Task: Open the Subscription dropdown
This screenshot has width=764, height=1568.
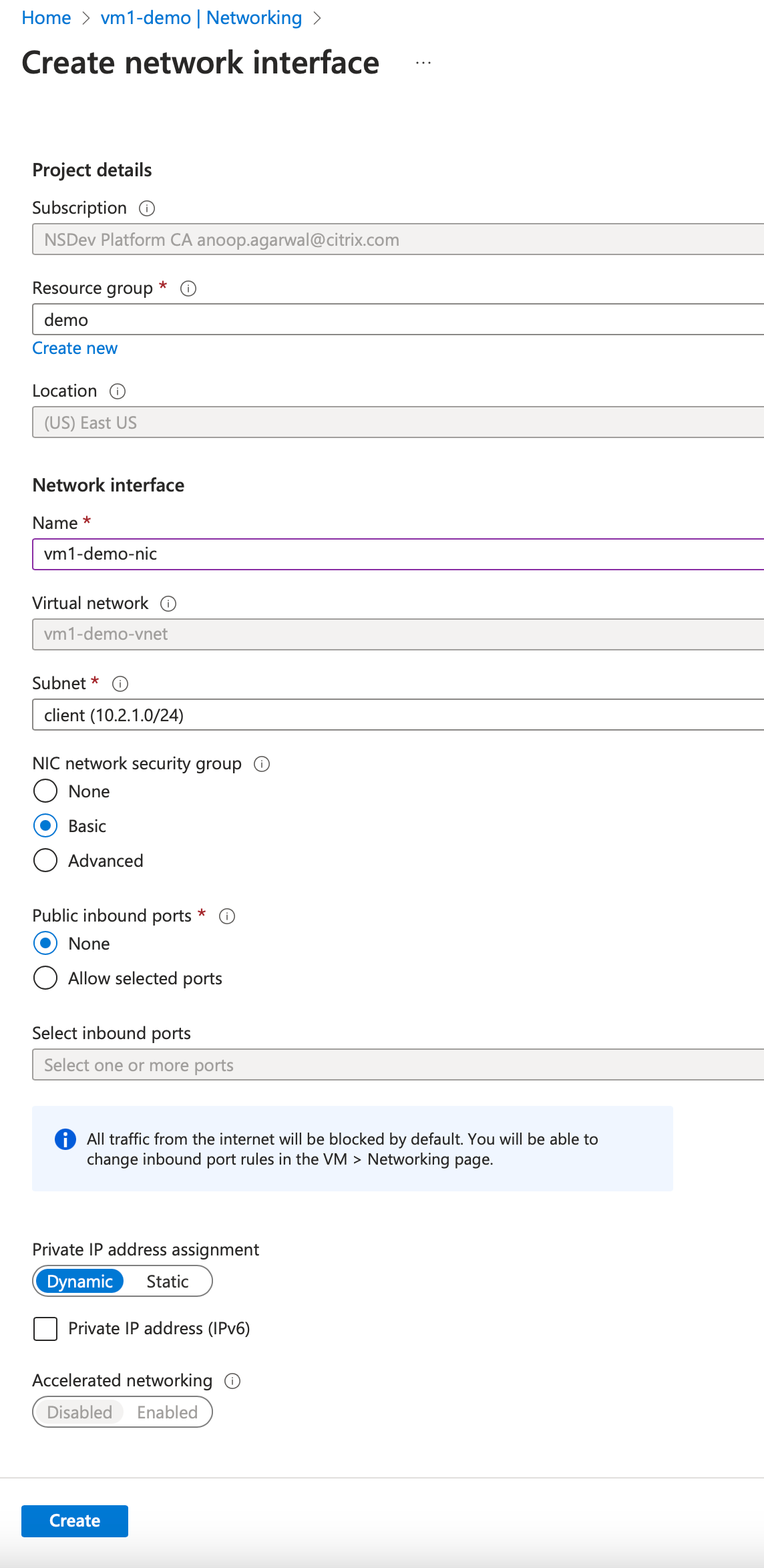Action: pos(398,239)
